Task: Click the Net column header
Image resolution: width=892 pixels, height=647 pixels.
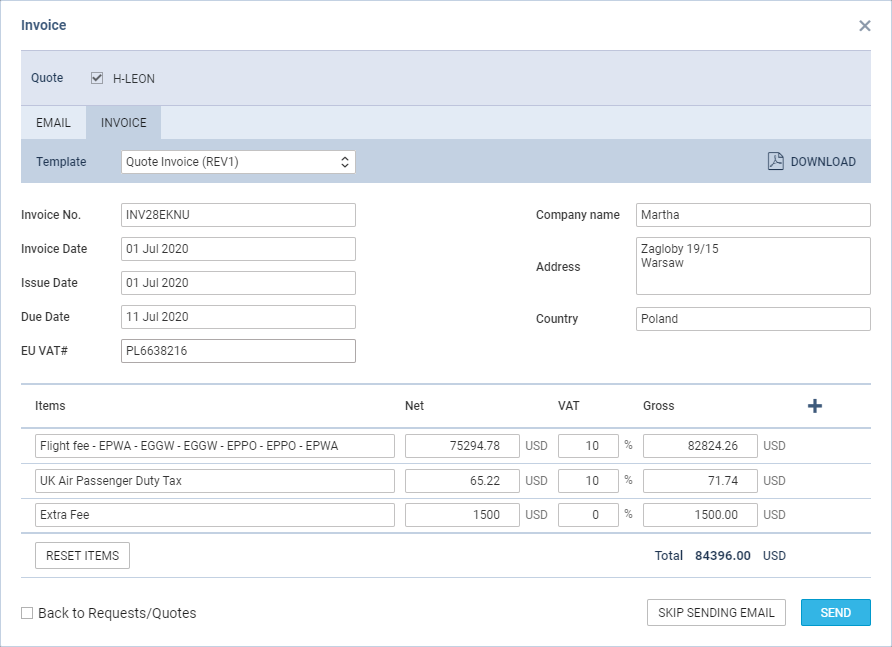Action: 414,406
